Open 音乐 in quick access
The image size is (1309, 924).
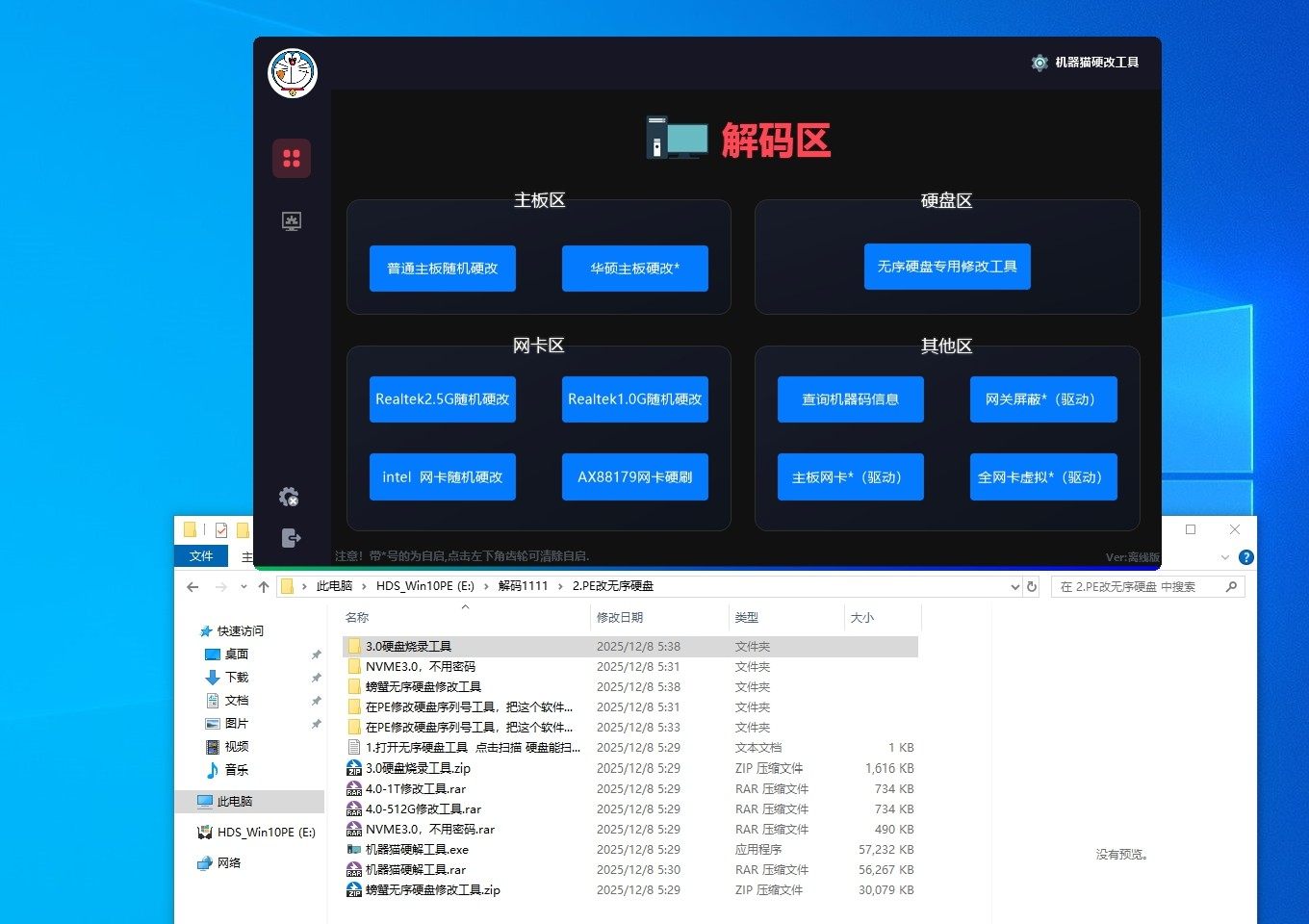237,770
